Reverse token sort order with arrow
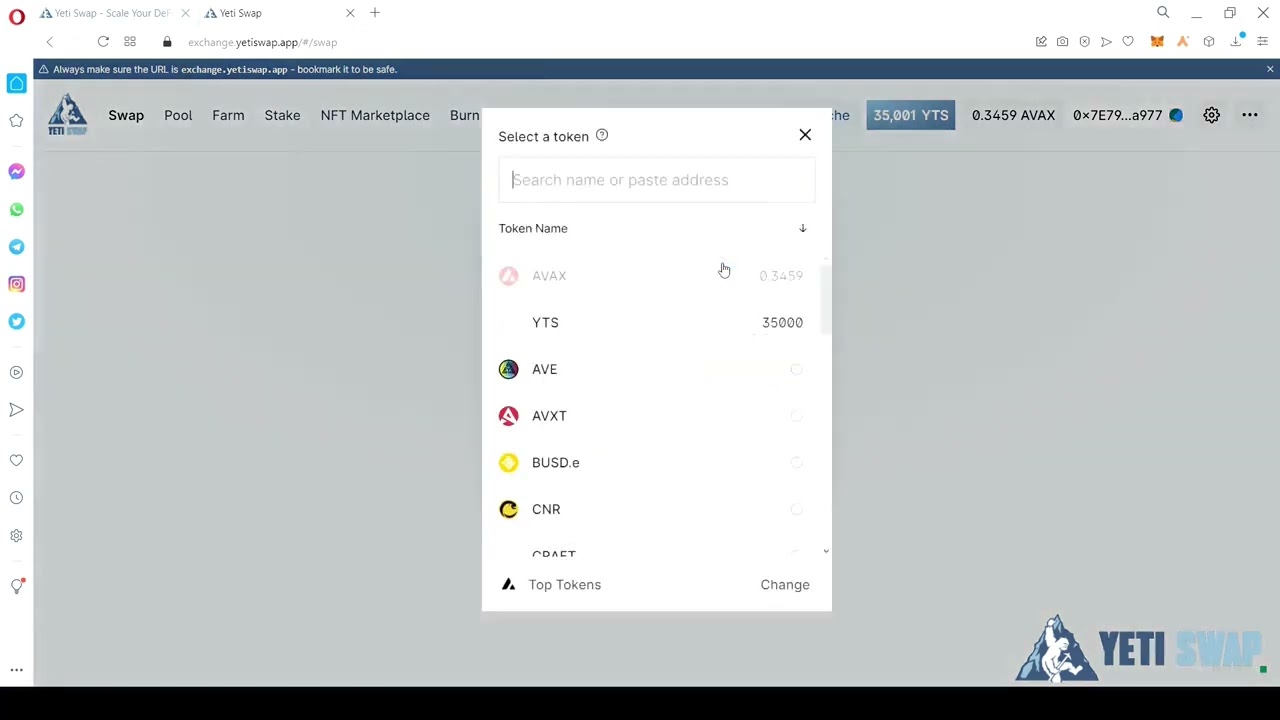The height and width of the screenshot is (720, 1280). (802, 228)
